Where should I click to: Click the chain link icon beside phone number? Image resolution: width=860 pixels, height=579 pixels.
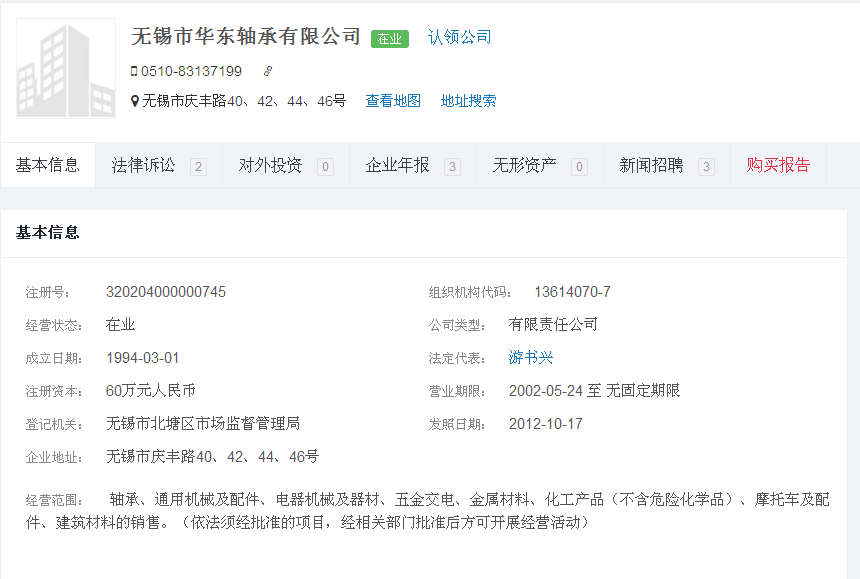[267, 71]
